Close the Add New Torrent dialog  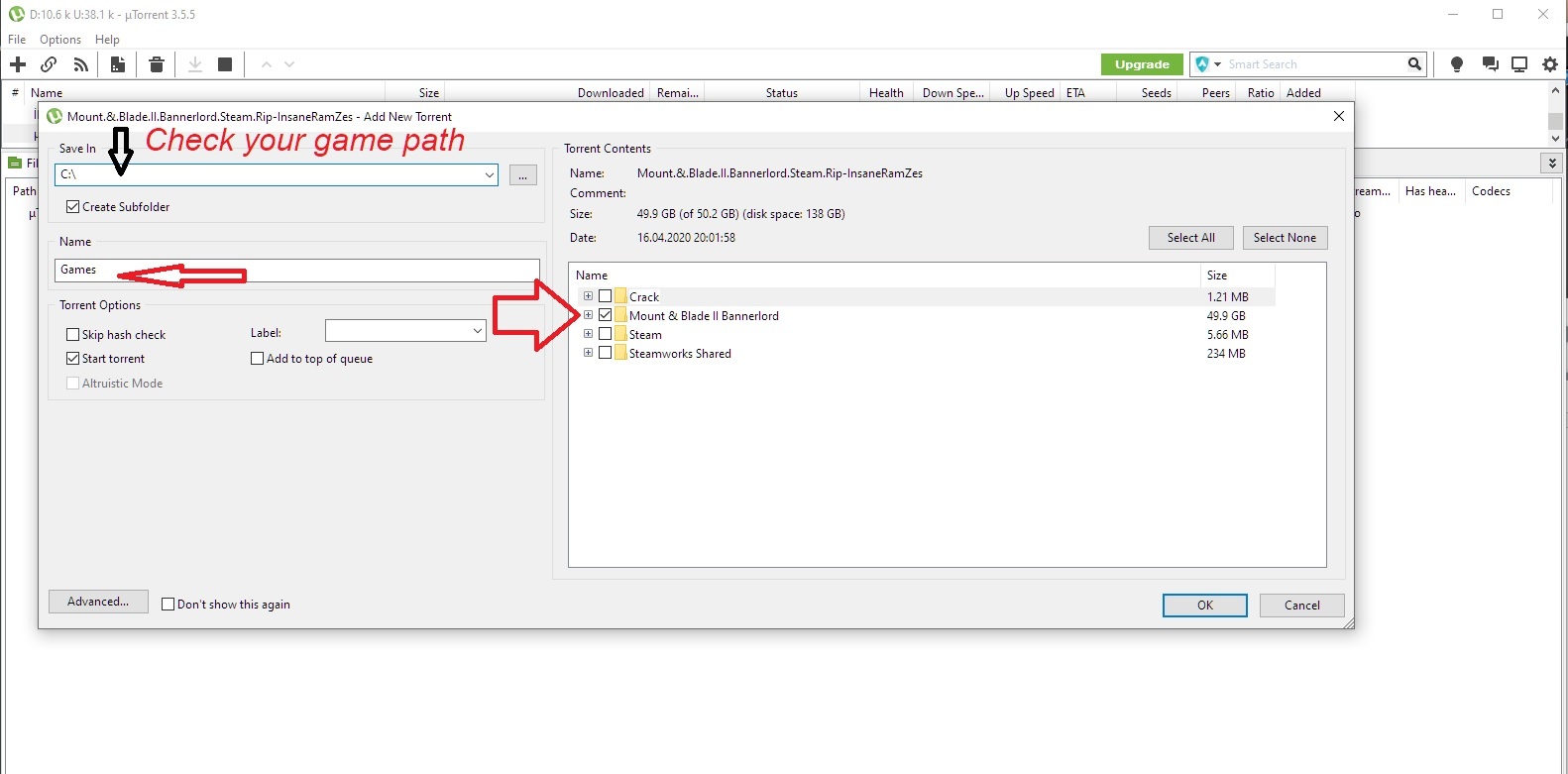click(1339, 116)
